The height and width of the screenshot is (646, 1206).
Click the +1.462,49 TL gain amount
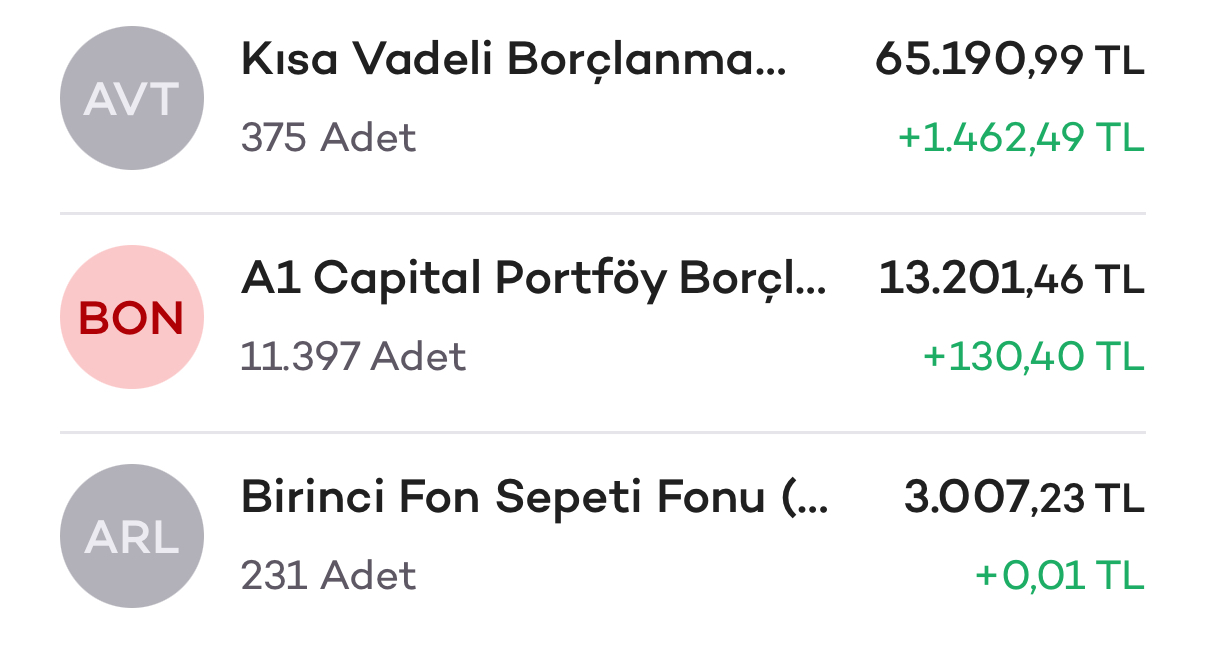click(x=1020, y=138)
